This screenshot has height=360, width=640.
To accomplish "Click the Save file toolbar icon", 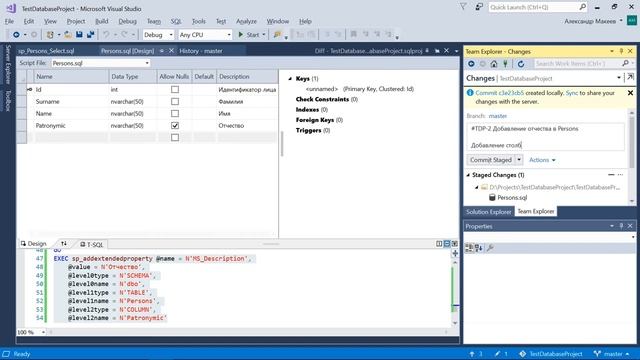I will point(79,35).
